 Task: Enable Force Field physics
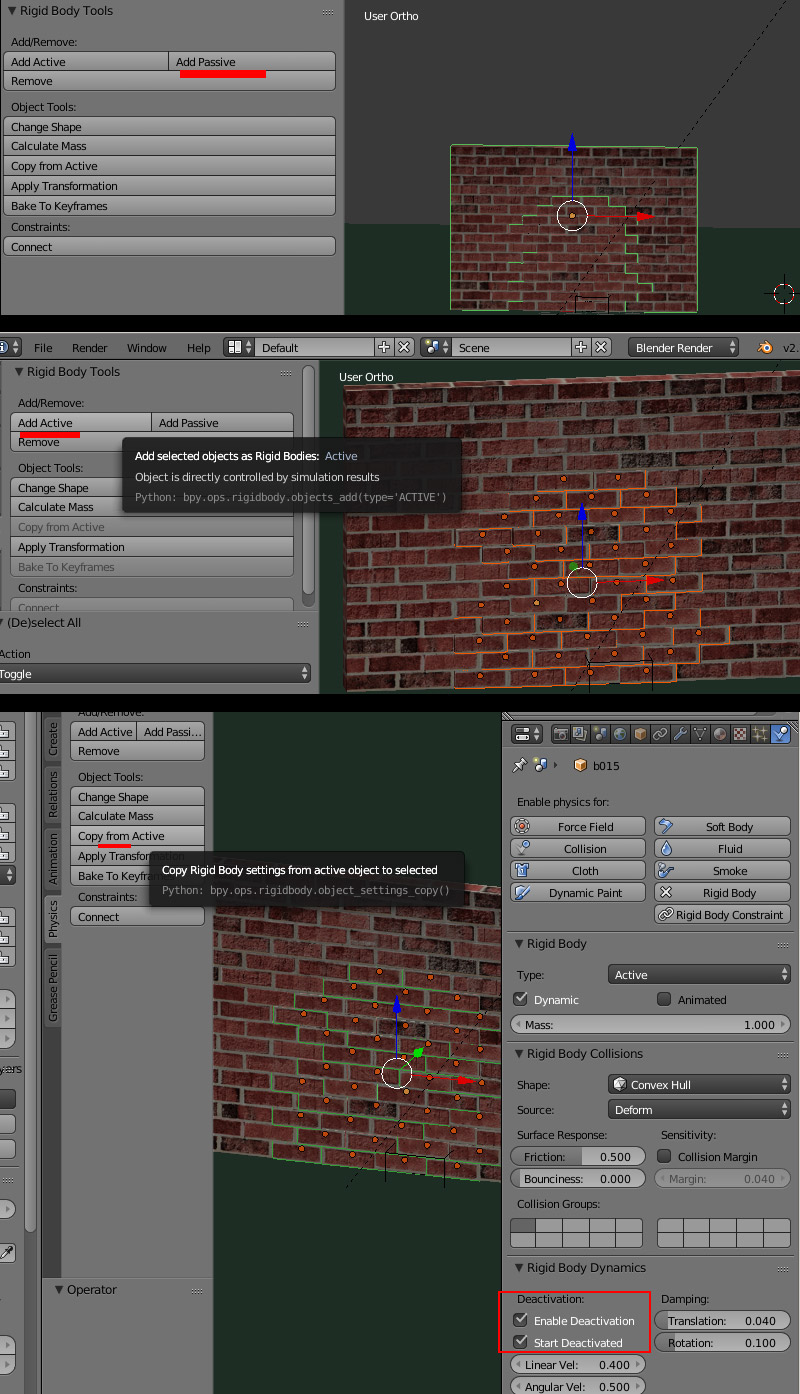tap(578, 827)
